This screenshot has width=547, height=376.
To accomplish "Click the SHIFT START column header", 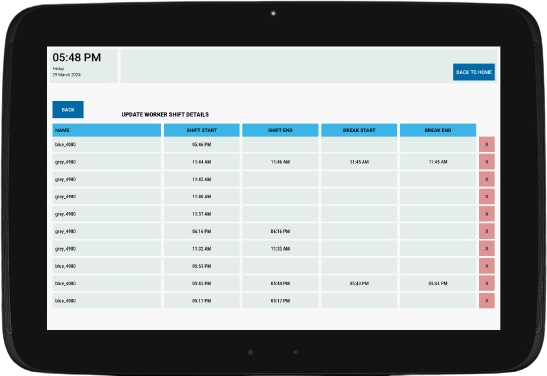I will (202, 130).
